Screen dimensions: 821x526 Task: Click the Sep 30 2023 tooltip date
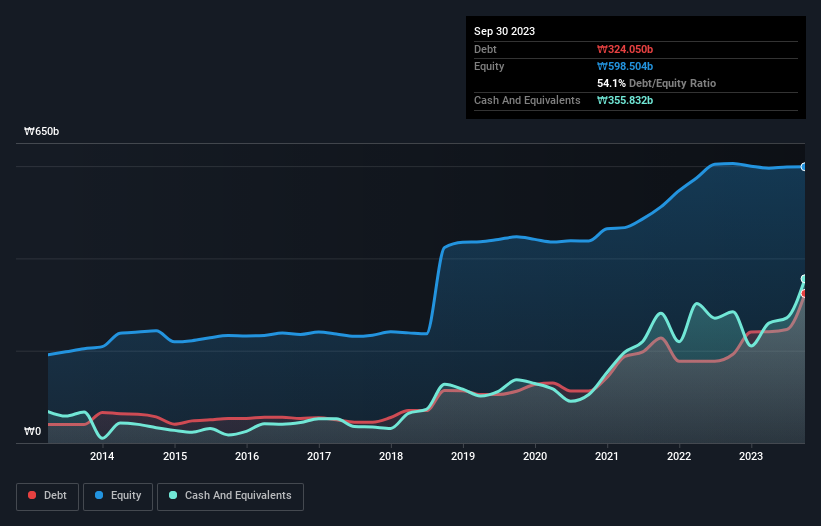(x=504, y=31)
